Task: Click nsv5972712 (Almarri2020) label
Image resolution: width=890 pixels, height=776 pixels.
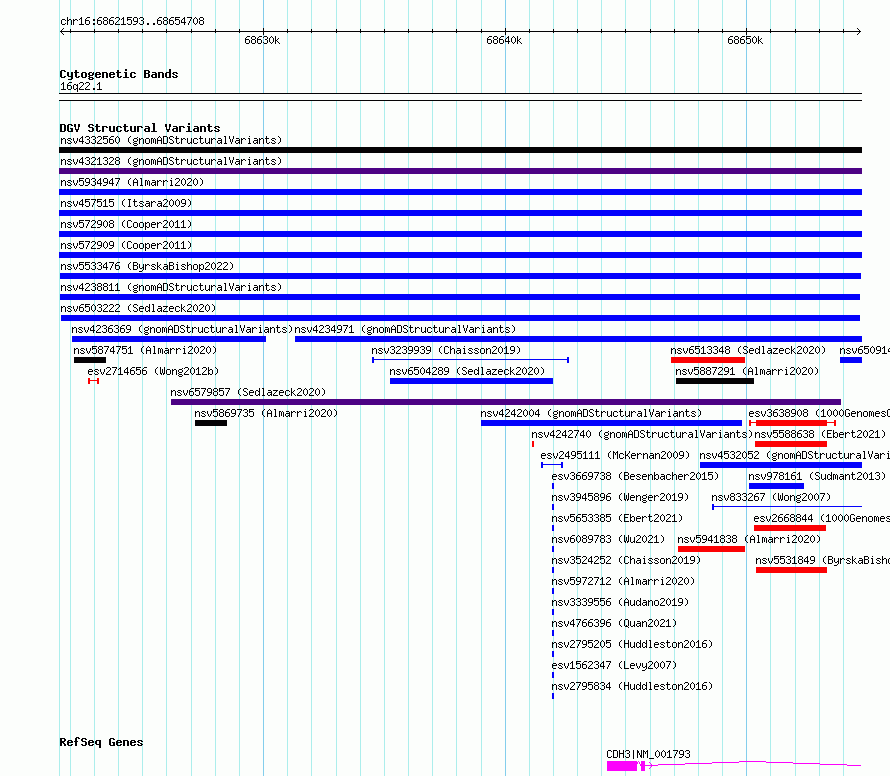Action: (x=623, y=581)
